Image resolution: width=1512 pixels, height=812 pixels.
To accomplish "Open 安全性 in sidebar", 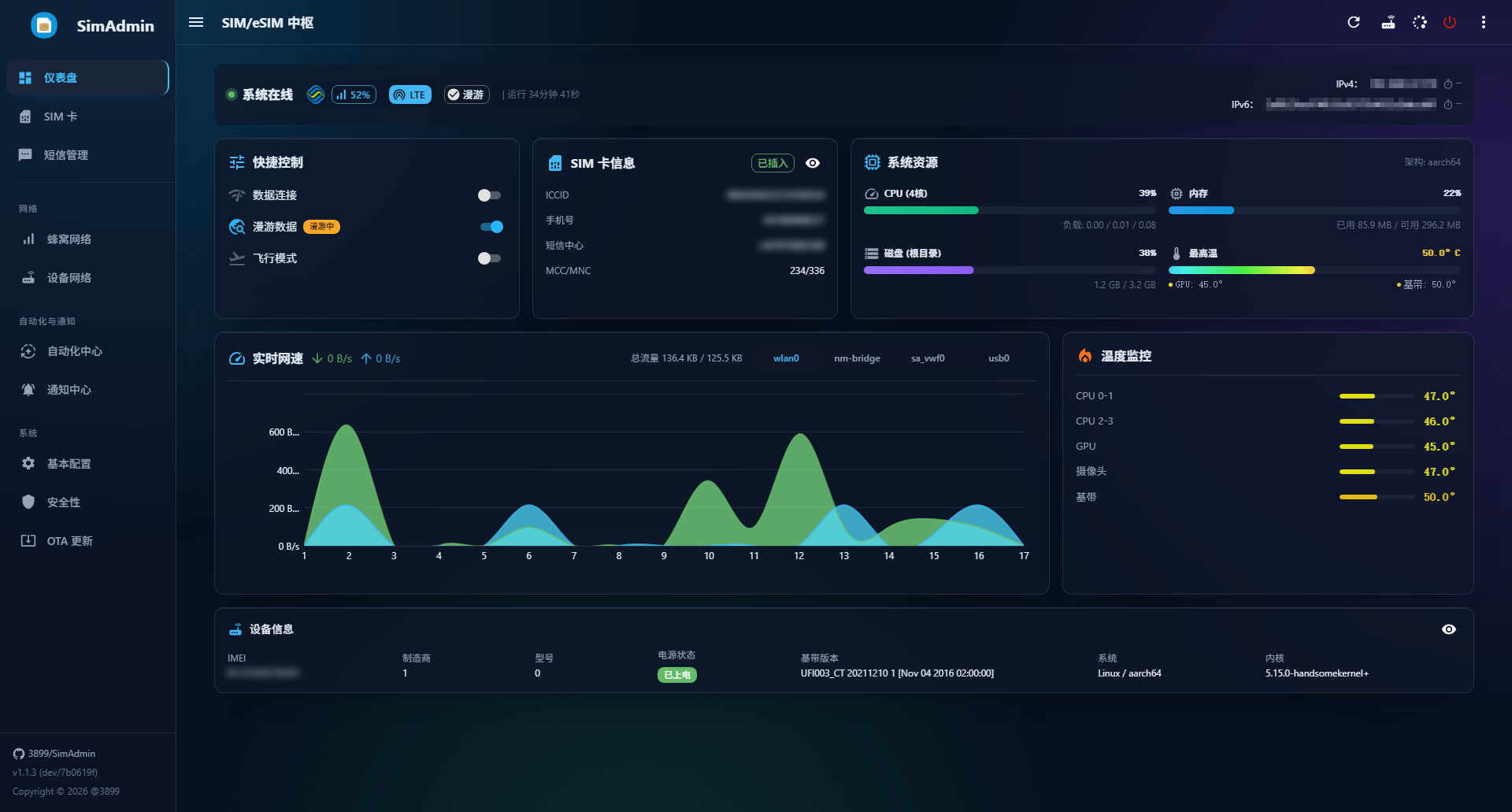I will (x=87, y=502).
